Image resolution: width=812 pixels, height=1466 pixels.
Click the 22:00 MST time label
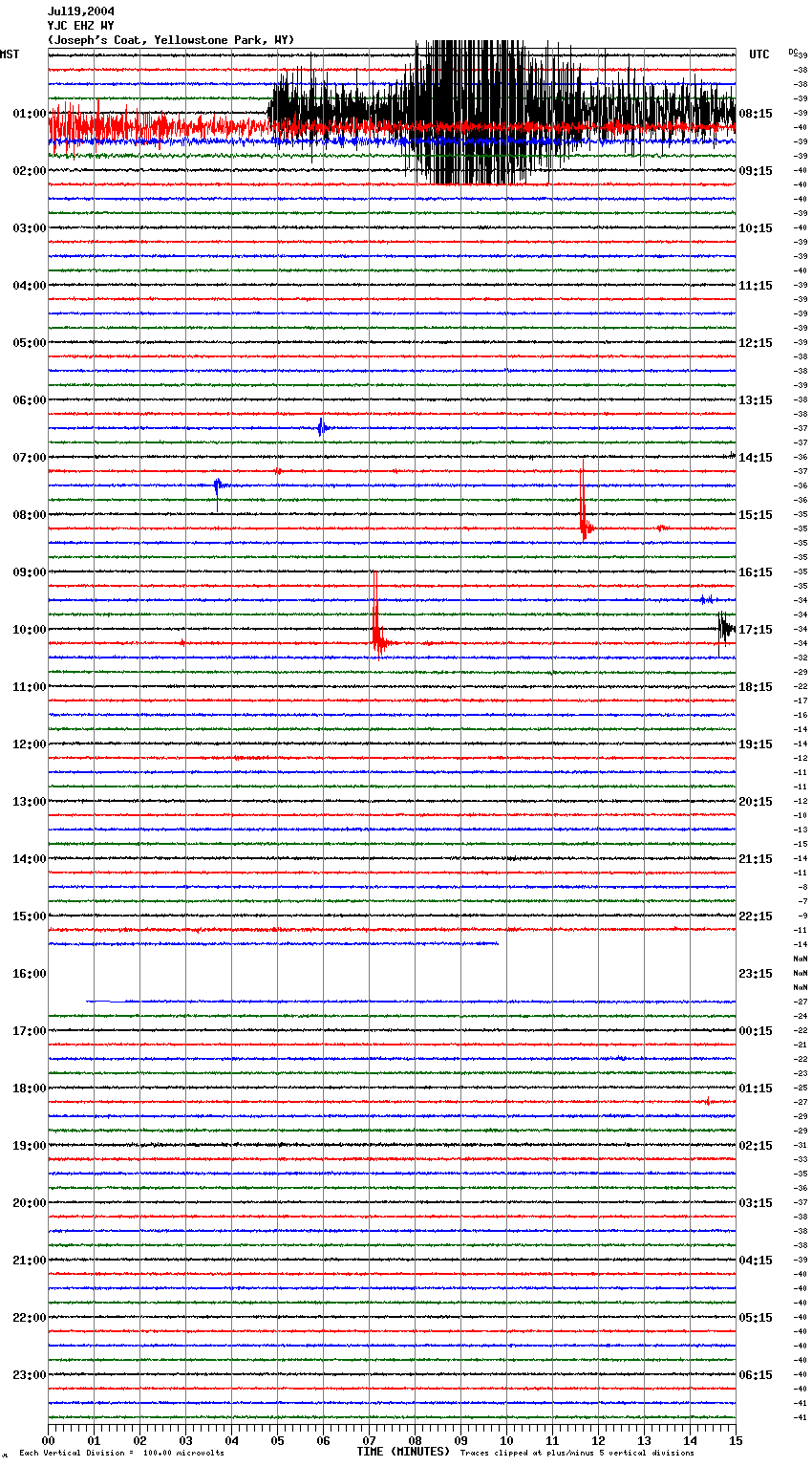pyautogui.click(x=30, y=1318)
